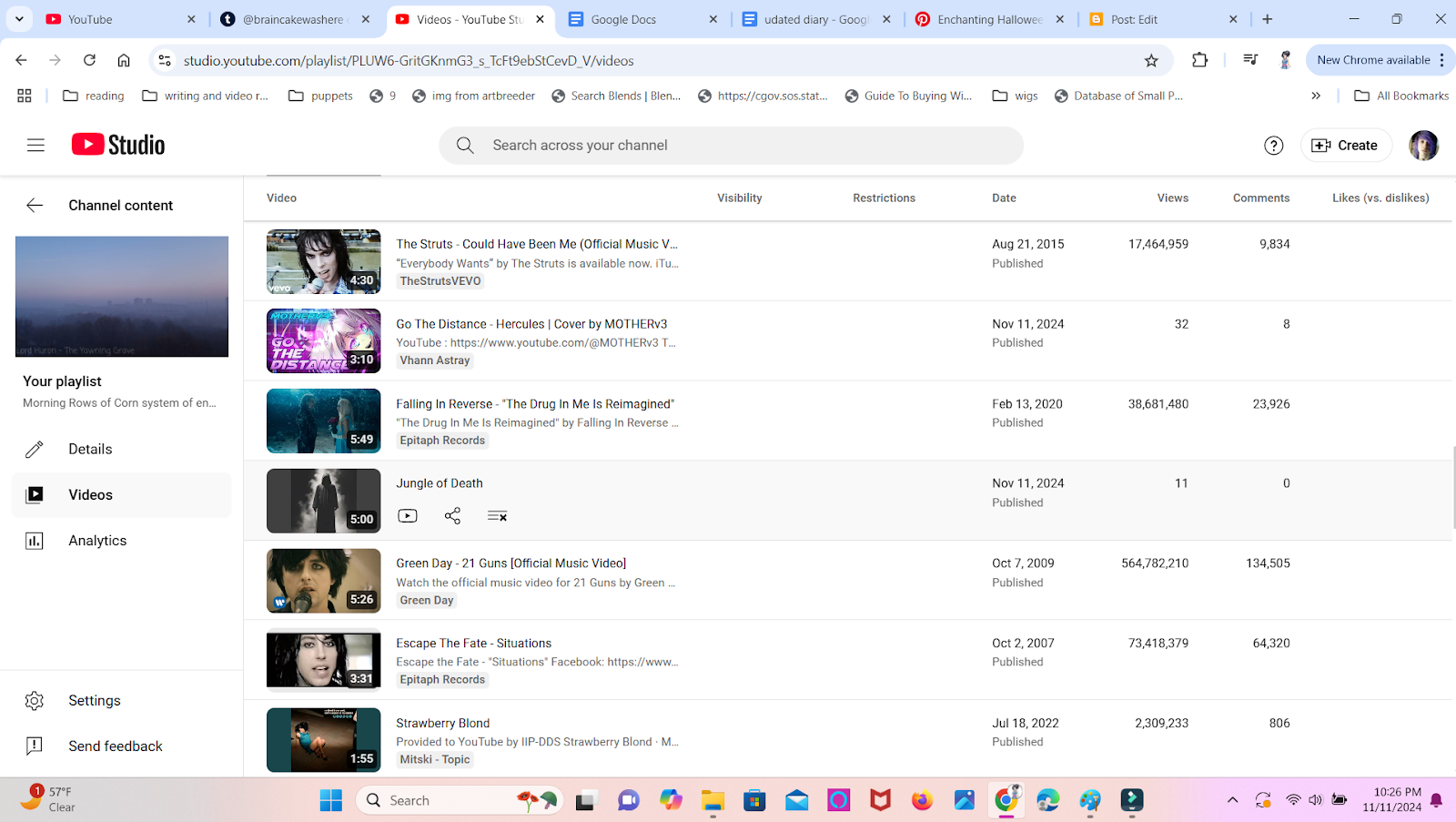This screenshot has width=1456, height=822.
Task: Open Settings in the sidebar
Action: click(121, 701)
